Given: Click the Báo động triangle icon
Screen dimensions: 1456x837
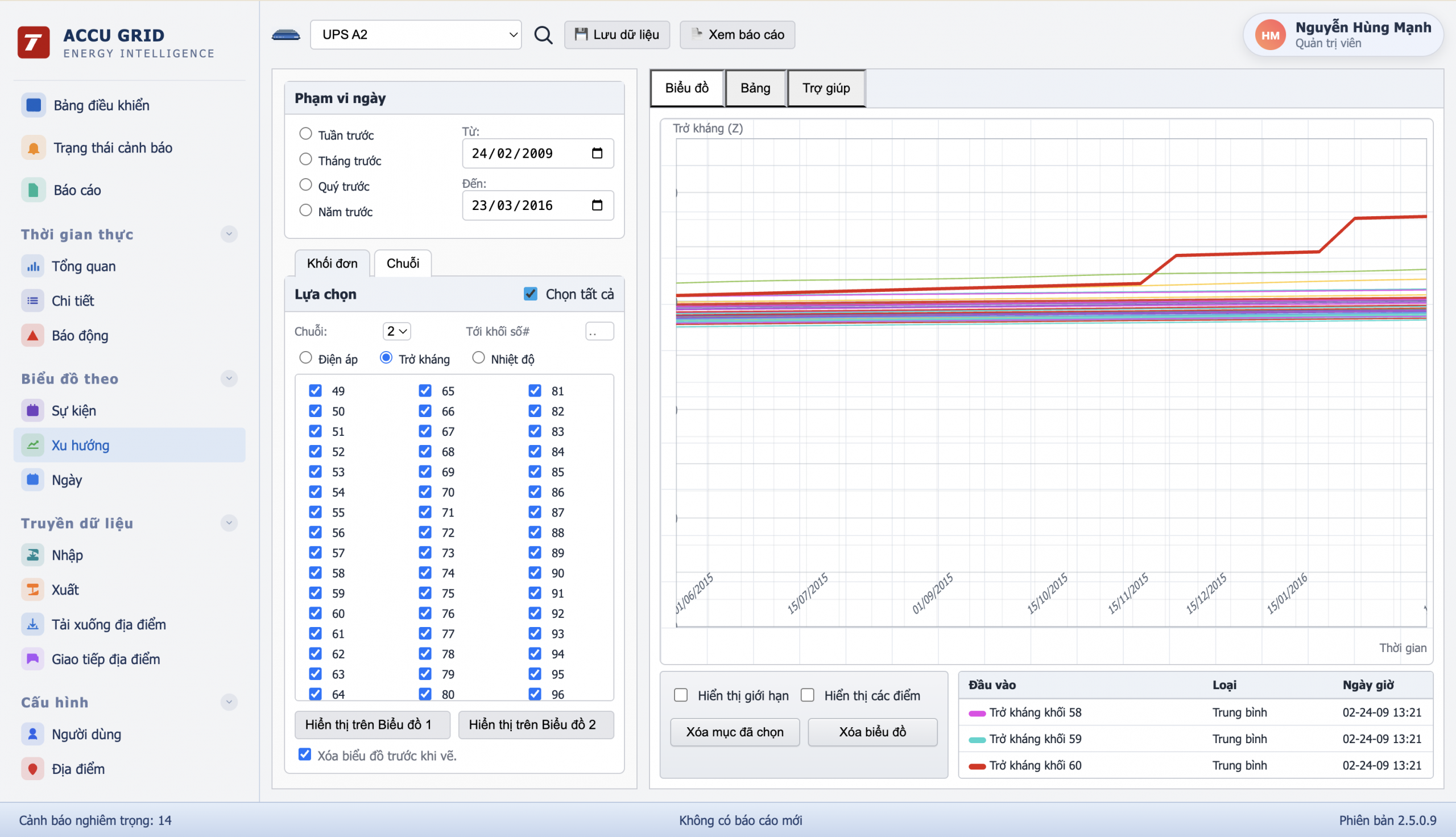Looking at the screenshot, I should (33, 336).
